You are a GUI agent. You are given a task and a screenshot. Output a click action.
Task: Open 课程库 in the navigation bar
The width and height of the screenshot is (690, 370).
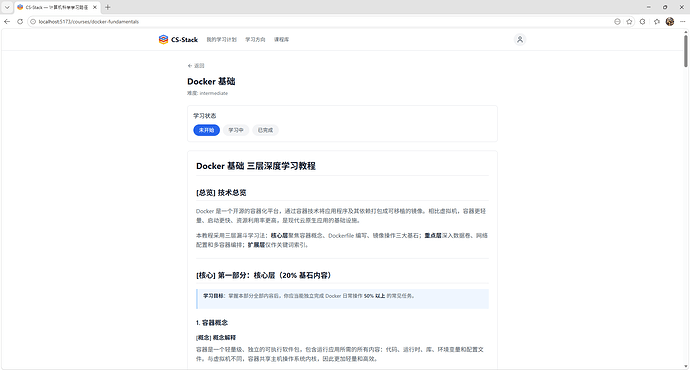(281, 40)
